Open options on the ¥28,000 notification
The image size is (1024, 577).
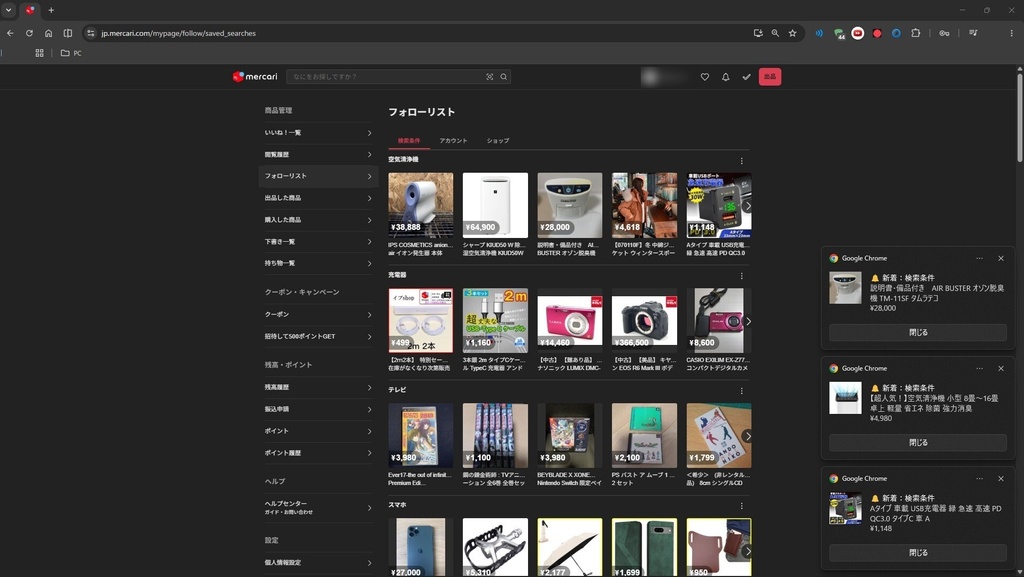[x=979, y=258]
